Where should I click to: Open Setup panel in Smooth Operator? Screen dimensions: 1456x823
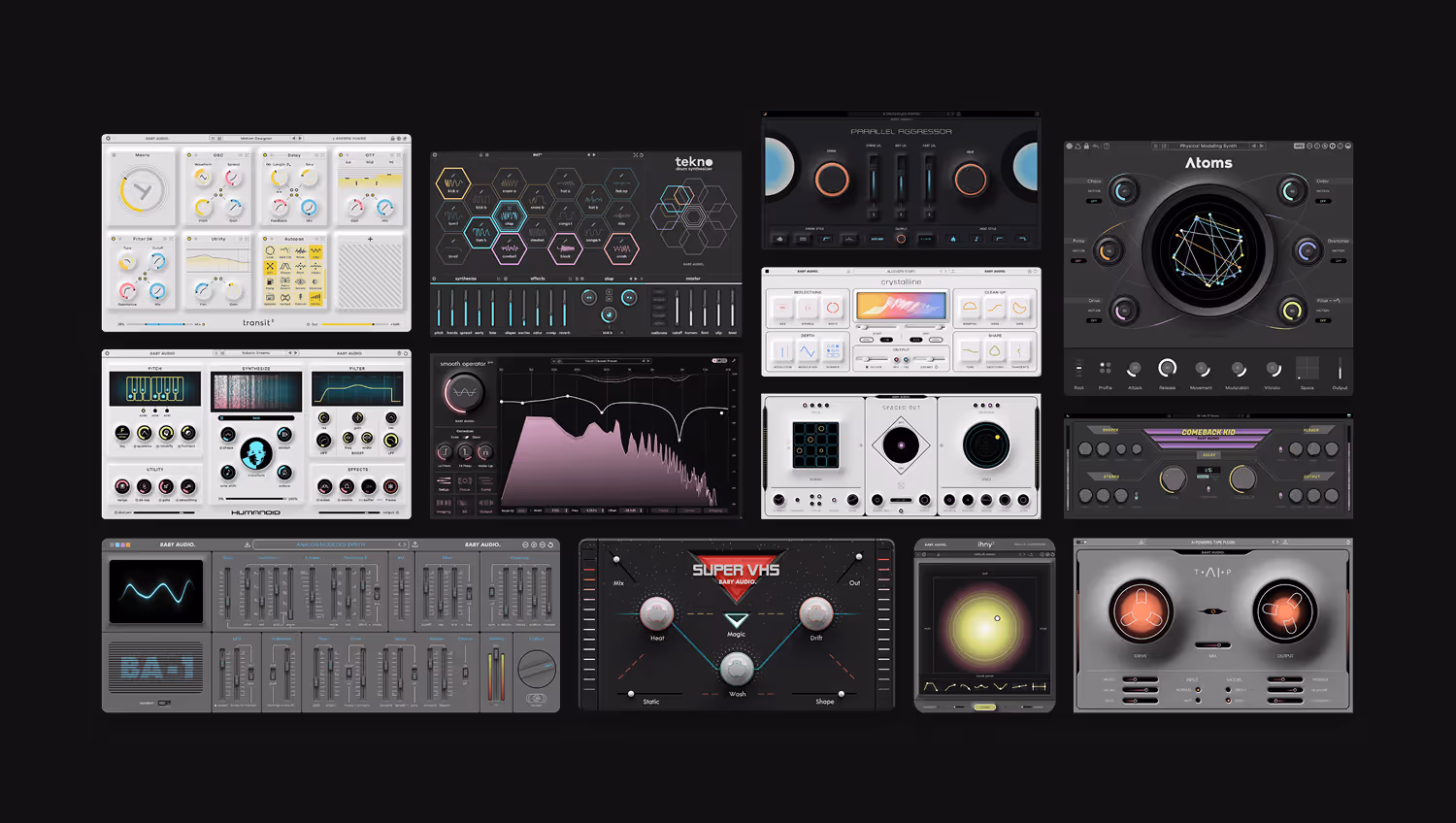[x=445, y=483]
